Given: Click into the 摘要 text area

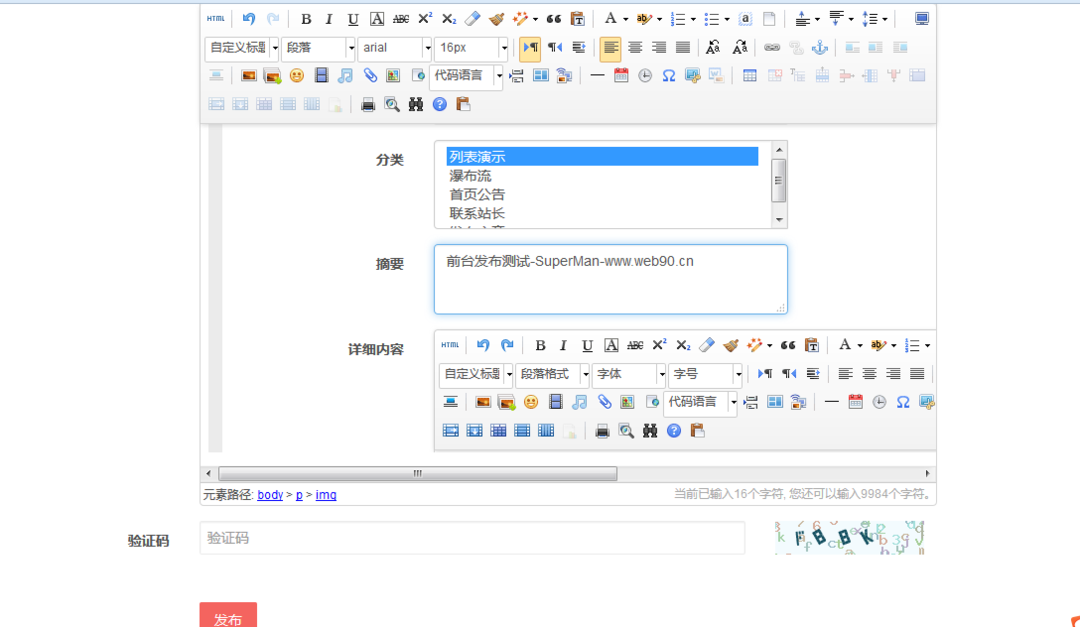Looking at the screenshot, I should 610,279.
